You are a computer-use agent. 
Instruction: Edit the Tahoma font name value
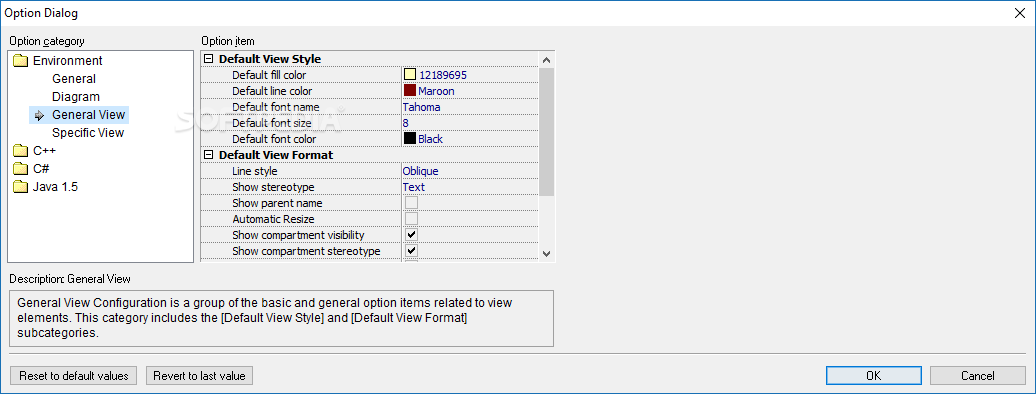pos(421,107)
